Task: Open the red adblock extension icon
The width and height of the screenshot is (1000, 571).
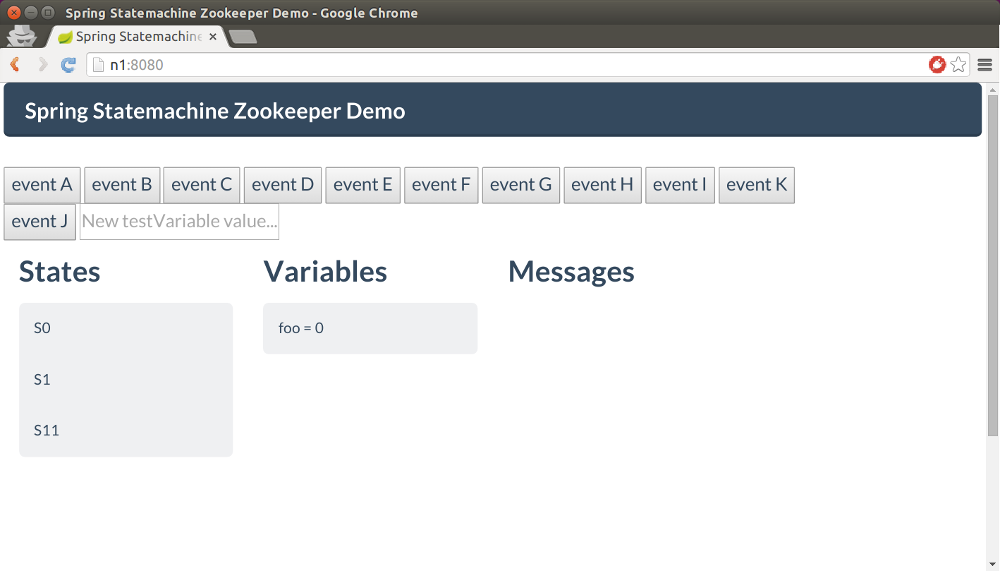Action: click(x=937, y=64)
